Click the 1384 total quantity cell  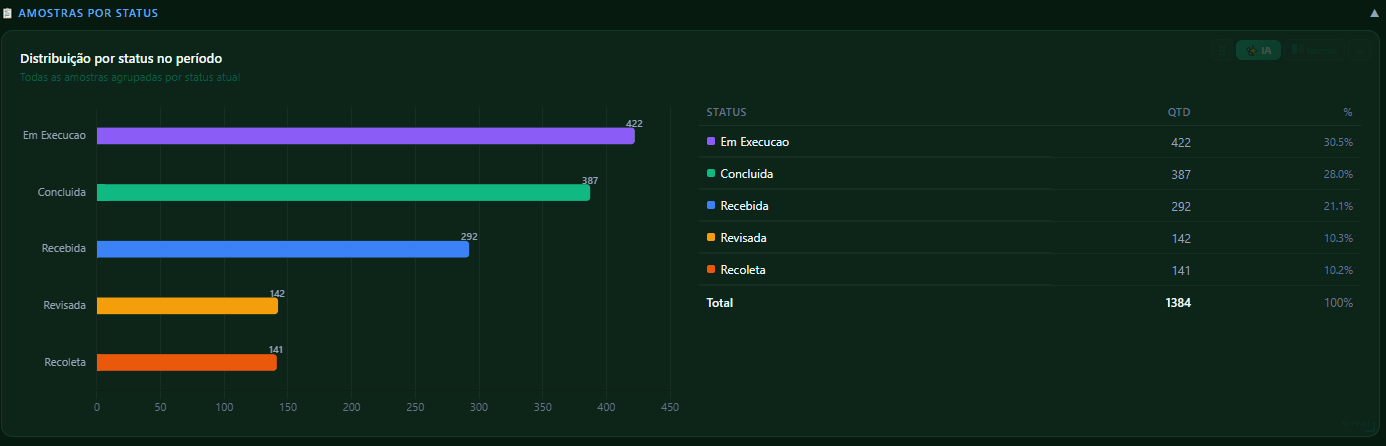point(1178,302)
